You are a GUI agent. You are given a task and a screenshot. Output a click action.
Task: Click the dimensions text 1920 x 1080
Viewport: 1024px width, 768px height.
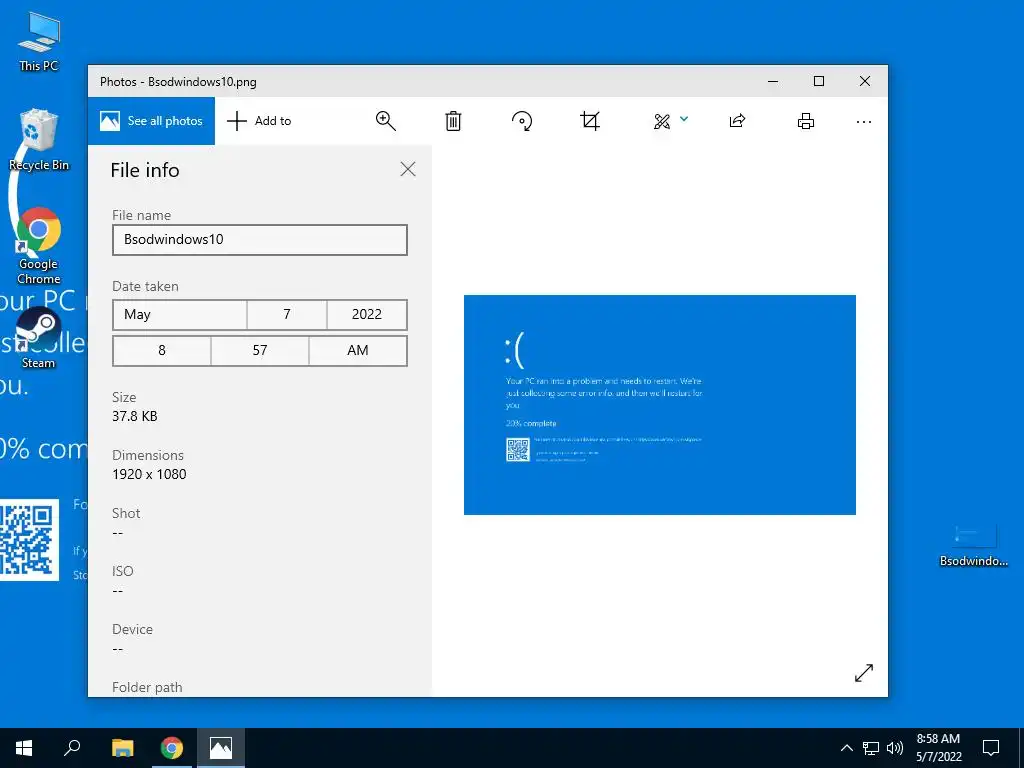[149, 474]
